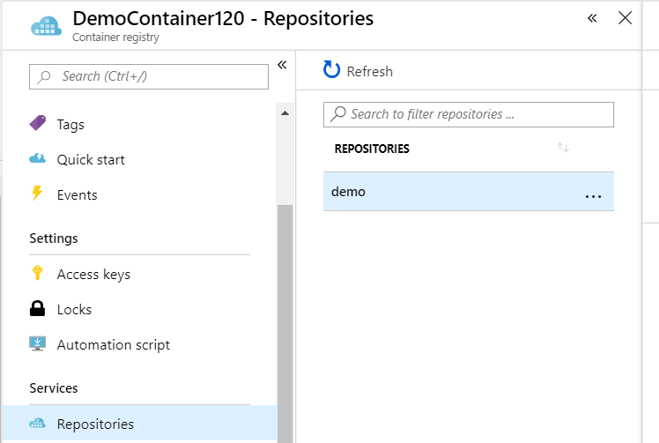Click the purple Tags icon

(x=38, y=123)
